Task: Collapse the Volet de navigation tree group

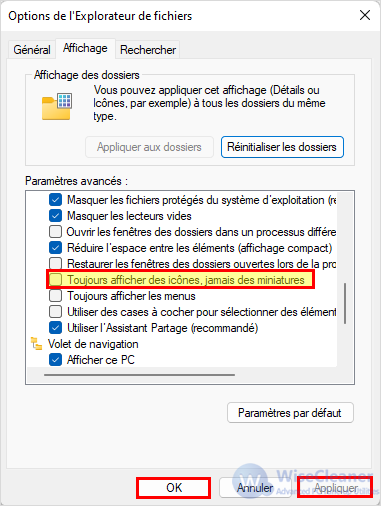Action: pyautogui.click(x=93, y=344)
